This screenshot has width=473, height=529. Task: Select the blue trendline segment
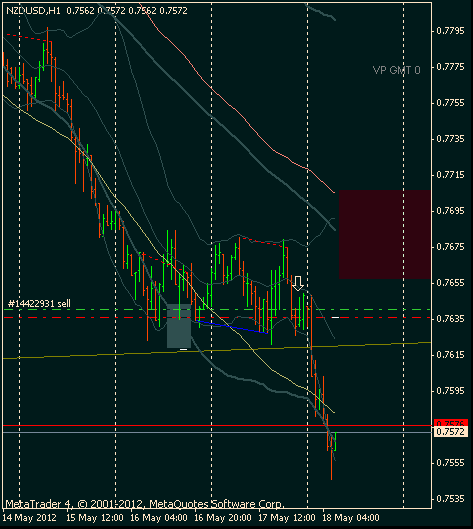coord(232,327)
